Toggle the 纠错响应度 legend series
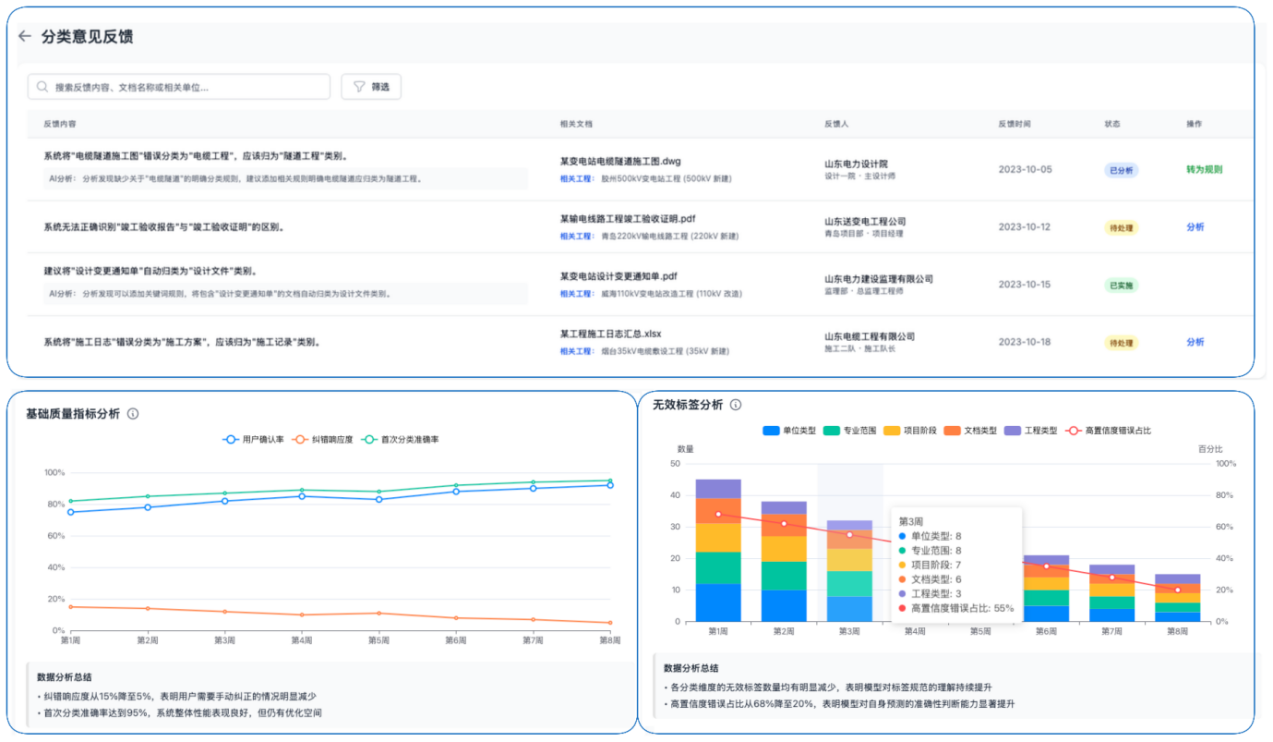This screenshot has width=1273, height=742. (325, 439)
